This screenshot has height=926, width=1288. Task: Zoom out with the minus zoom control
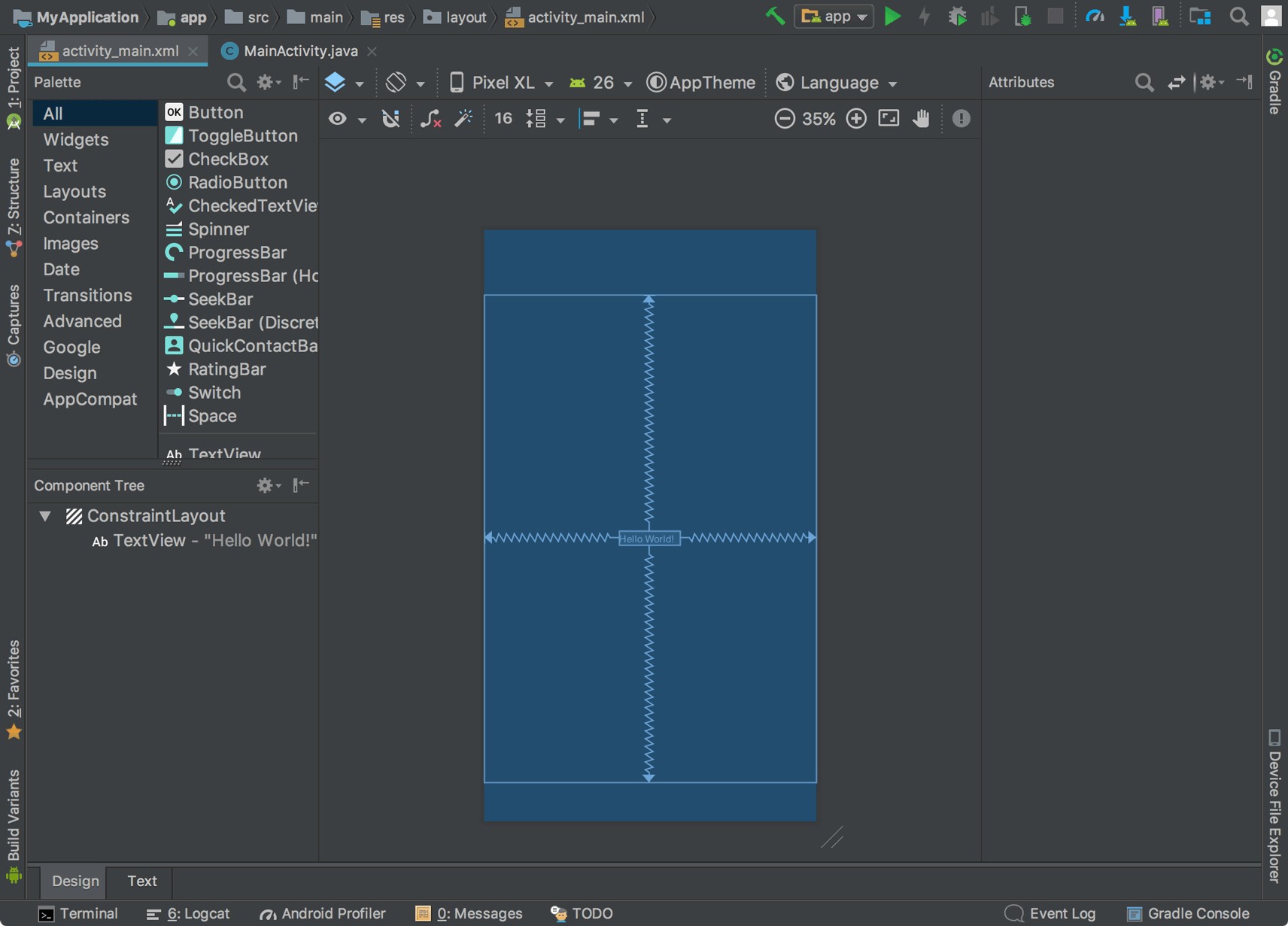(785, 118)
